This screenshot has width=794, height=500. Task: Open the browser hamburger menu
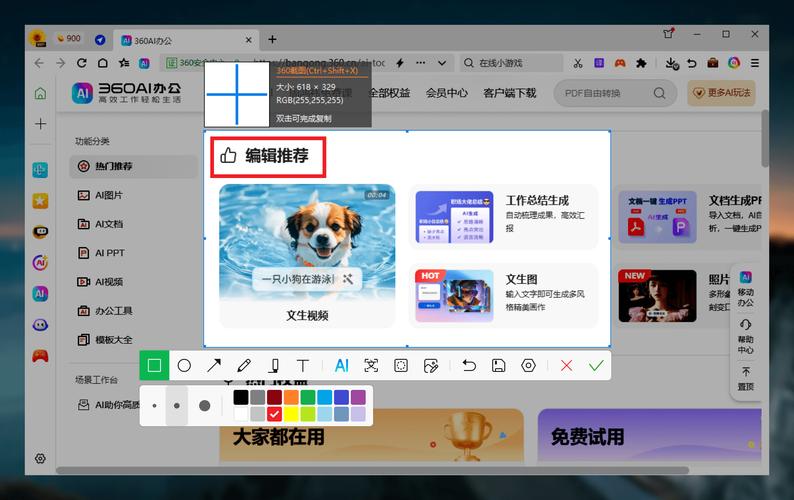[756, 62]
